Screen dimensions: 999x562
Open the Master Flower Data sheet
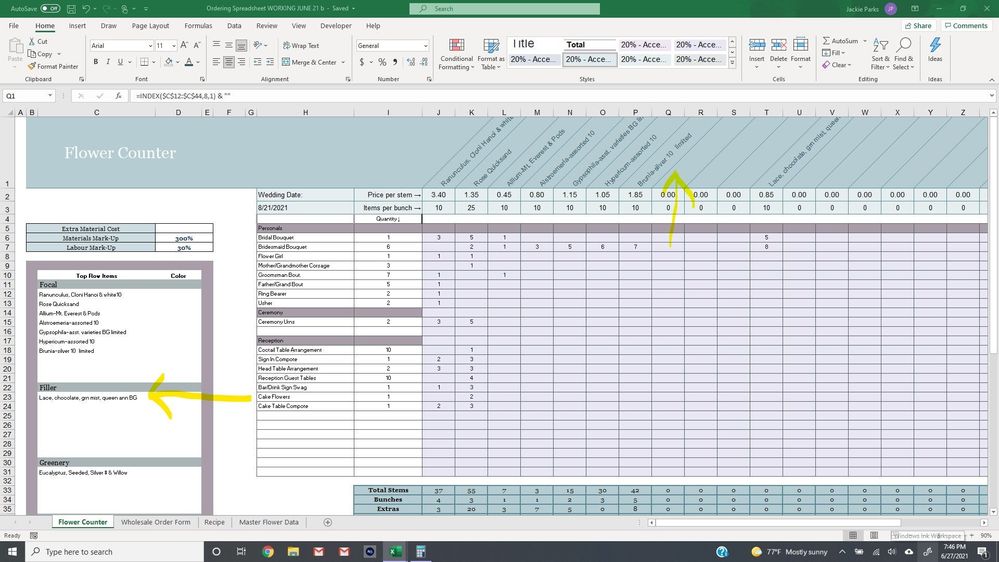(269, 522)
